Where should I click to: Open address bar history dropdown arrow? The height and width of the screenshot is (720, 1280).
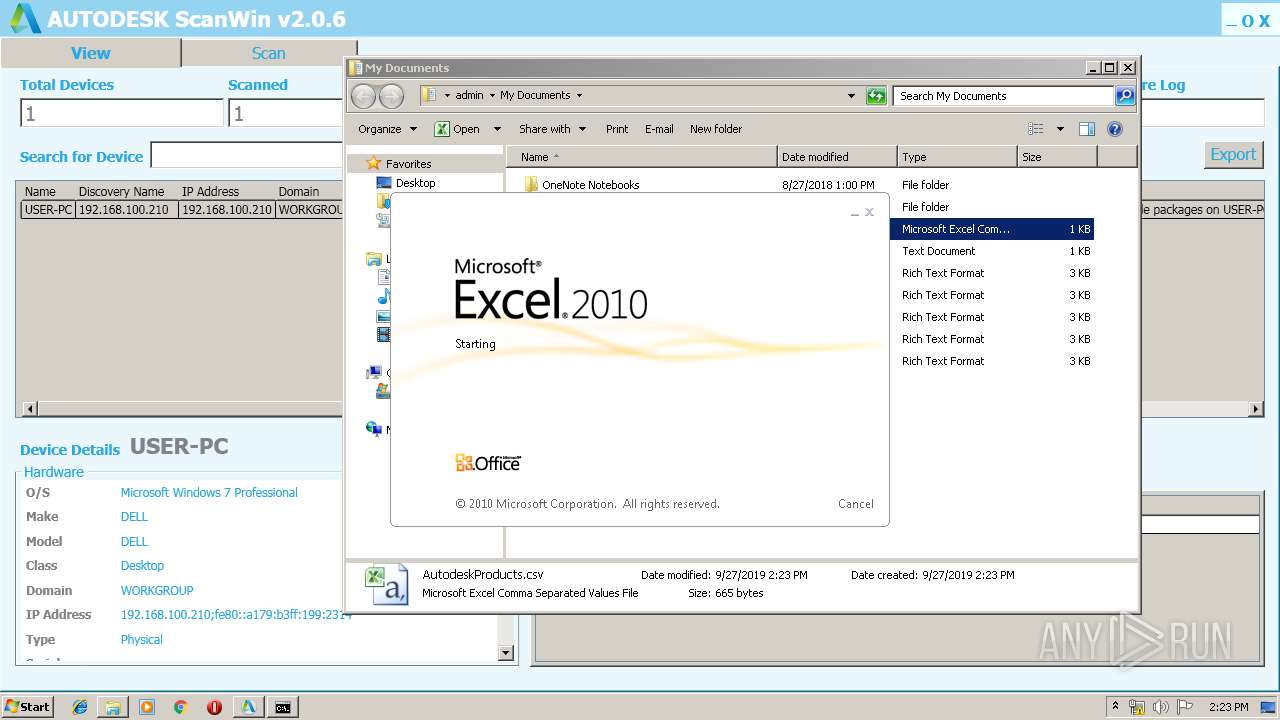[851, 96]
